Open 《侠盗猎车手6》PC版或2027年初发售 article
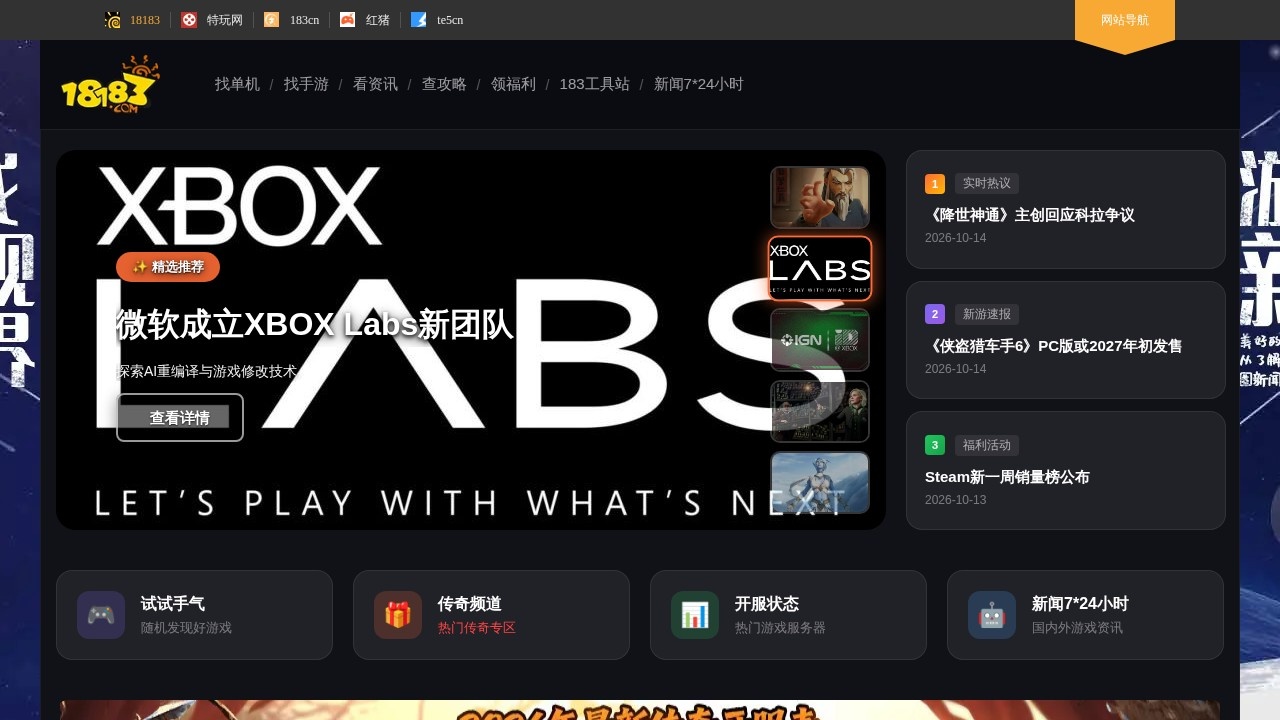Image resolution: width=1280 pixels, height=720 pixels. (x=1054, y=346)
